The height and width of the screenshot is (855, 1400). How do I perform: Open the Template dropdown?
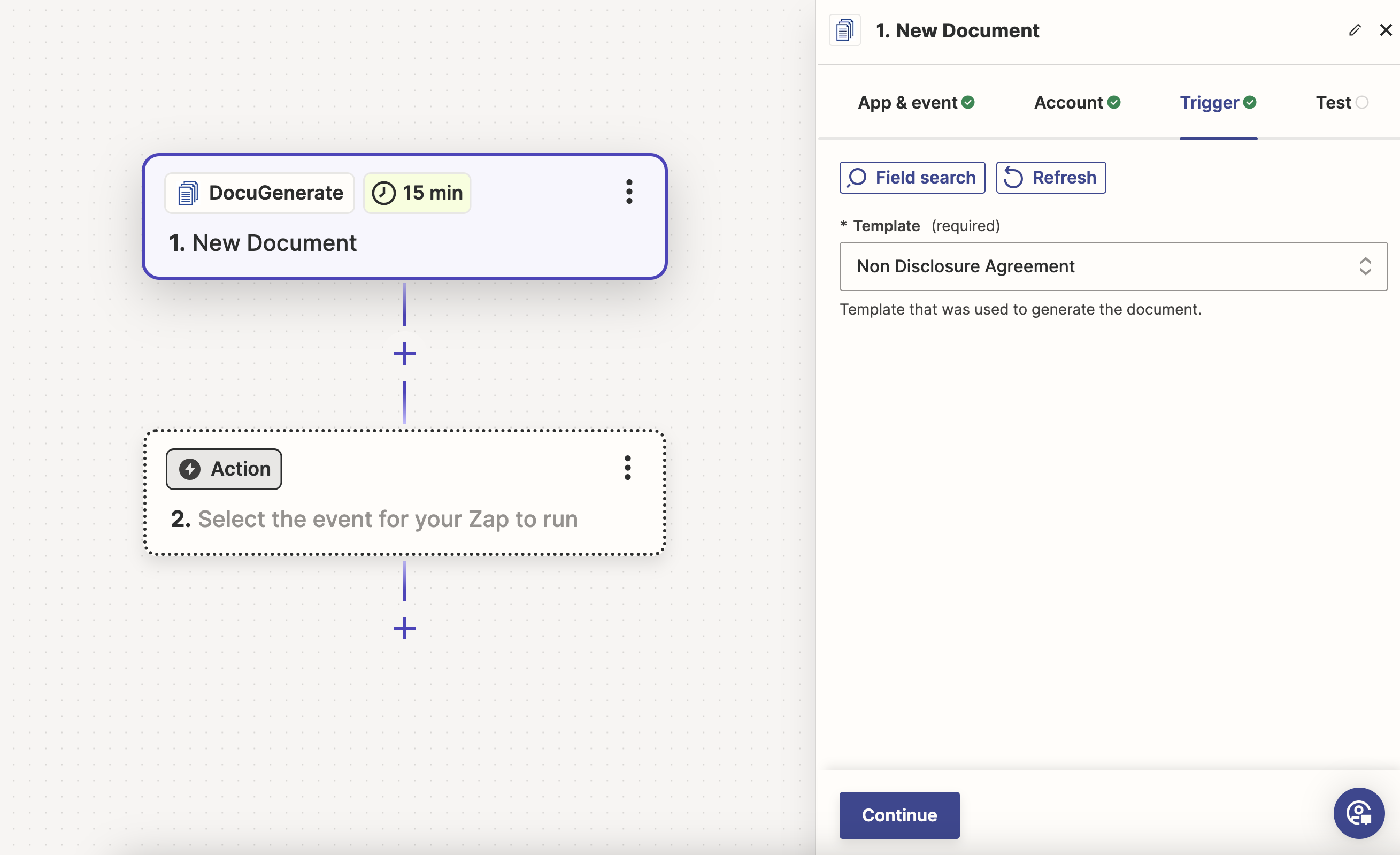(1113, 266)
